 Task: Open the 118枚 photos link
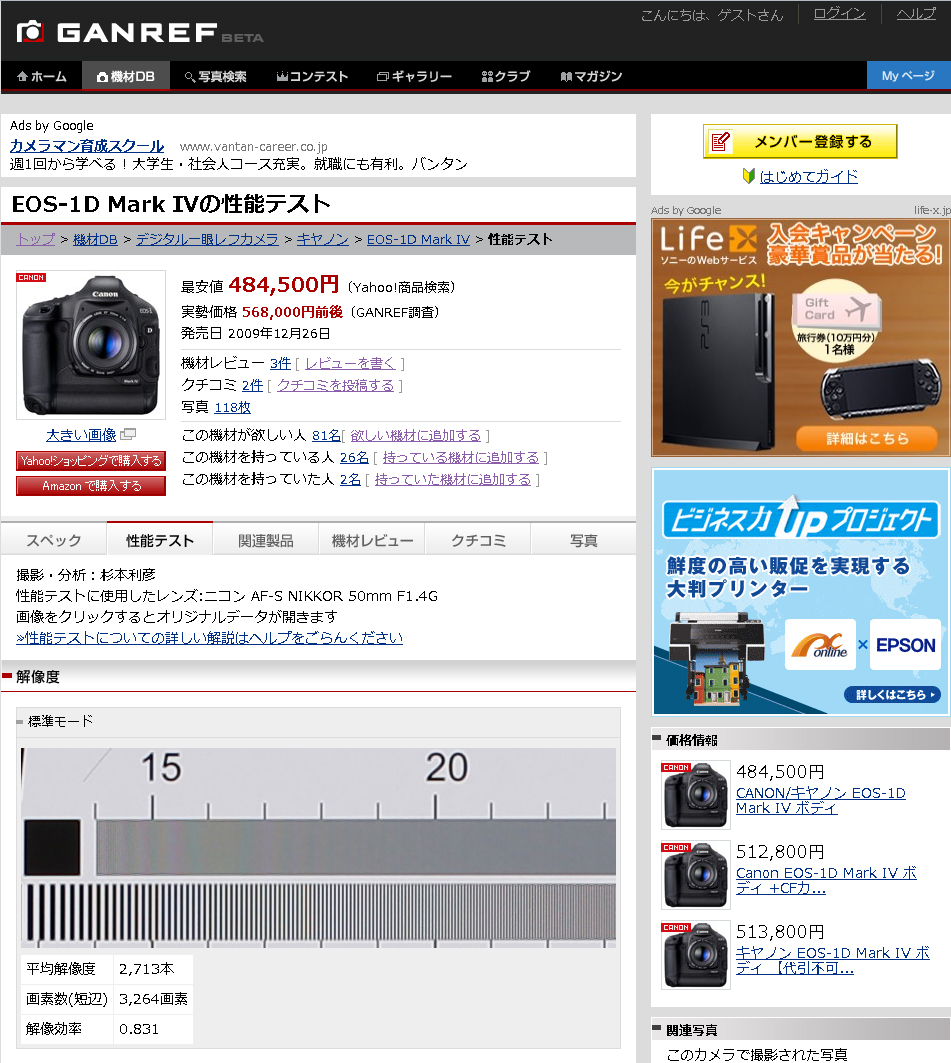(x=234, y=407)
